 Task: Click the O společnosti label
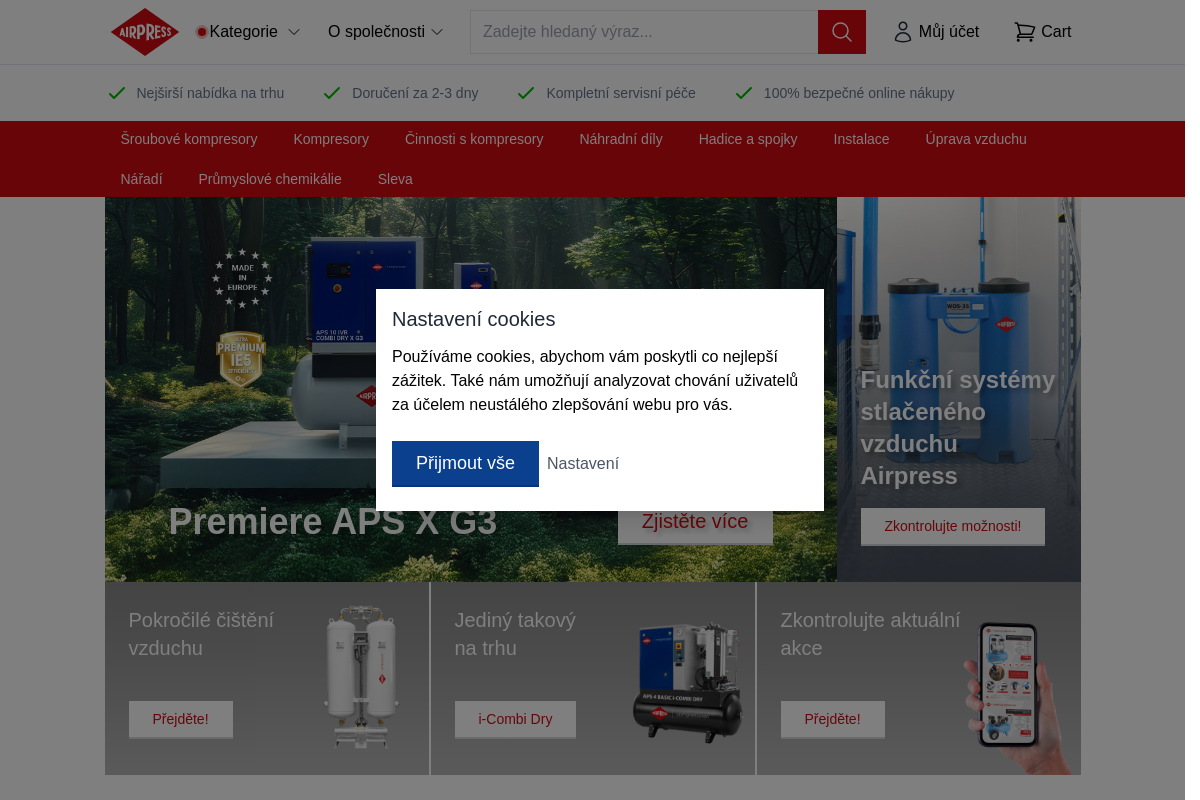click(376, 32)
